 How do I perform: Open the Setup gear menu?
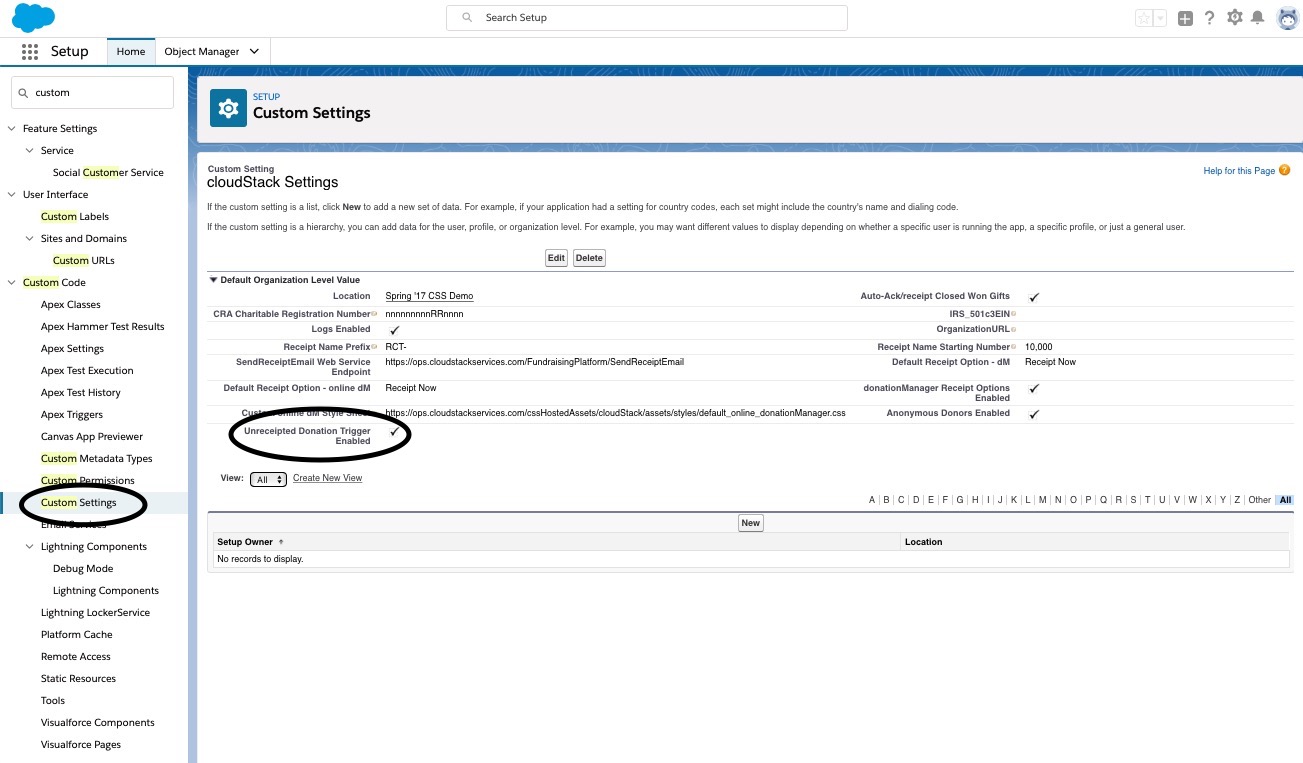pos(1235,18)
